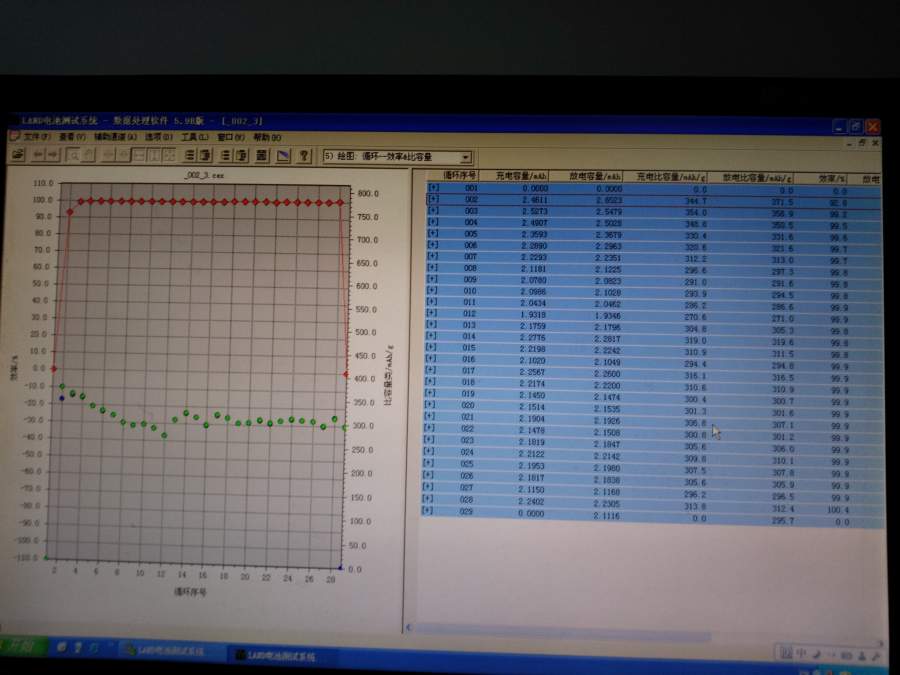Image resolution: width=900 pixels, height=675 pixels.
Task: Expand cycle row 029 with [+]
Action: coord(428,510)
